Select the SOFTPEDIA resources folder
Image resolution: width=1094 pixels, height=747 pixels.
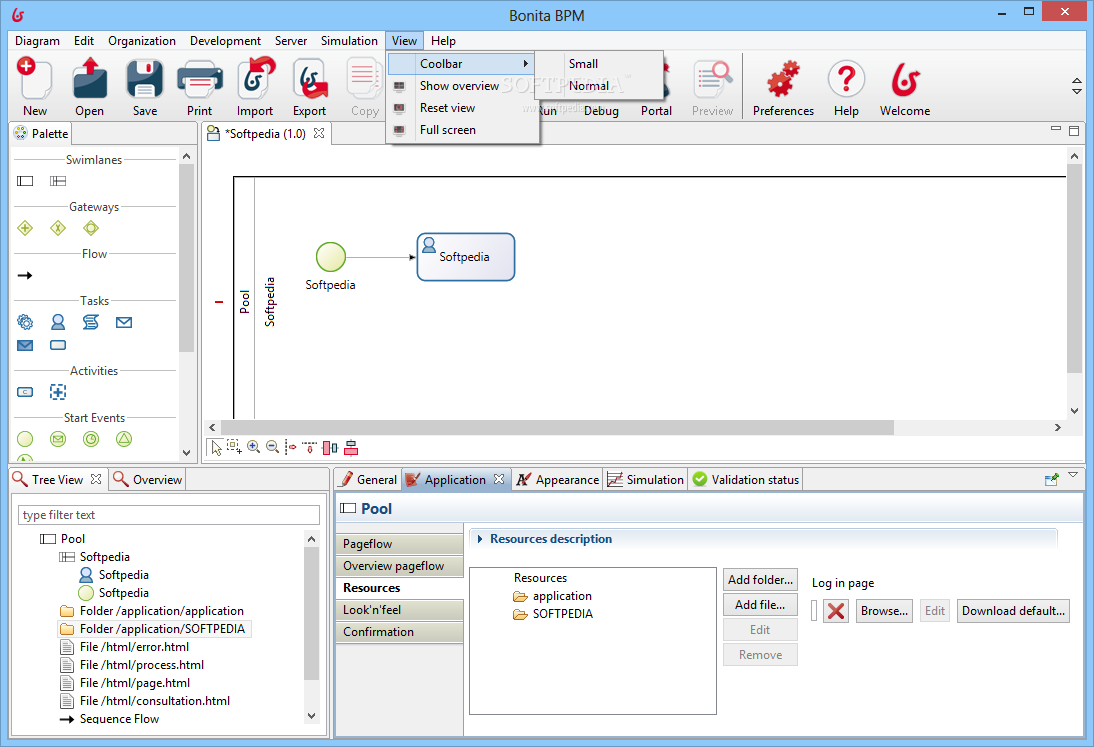tap(553, 614)
